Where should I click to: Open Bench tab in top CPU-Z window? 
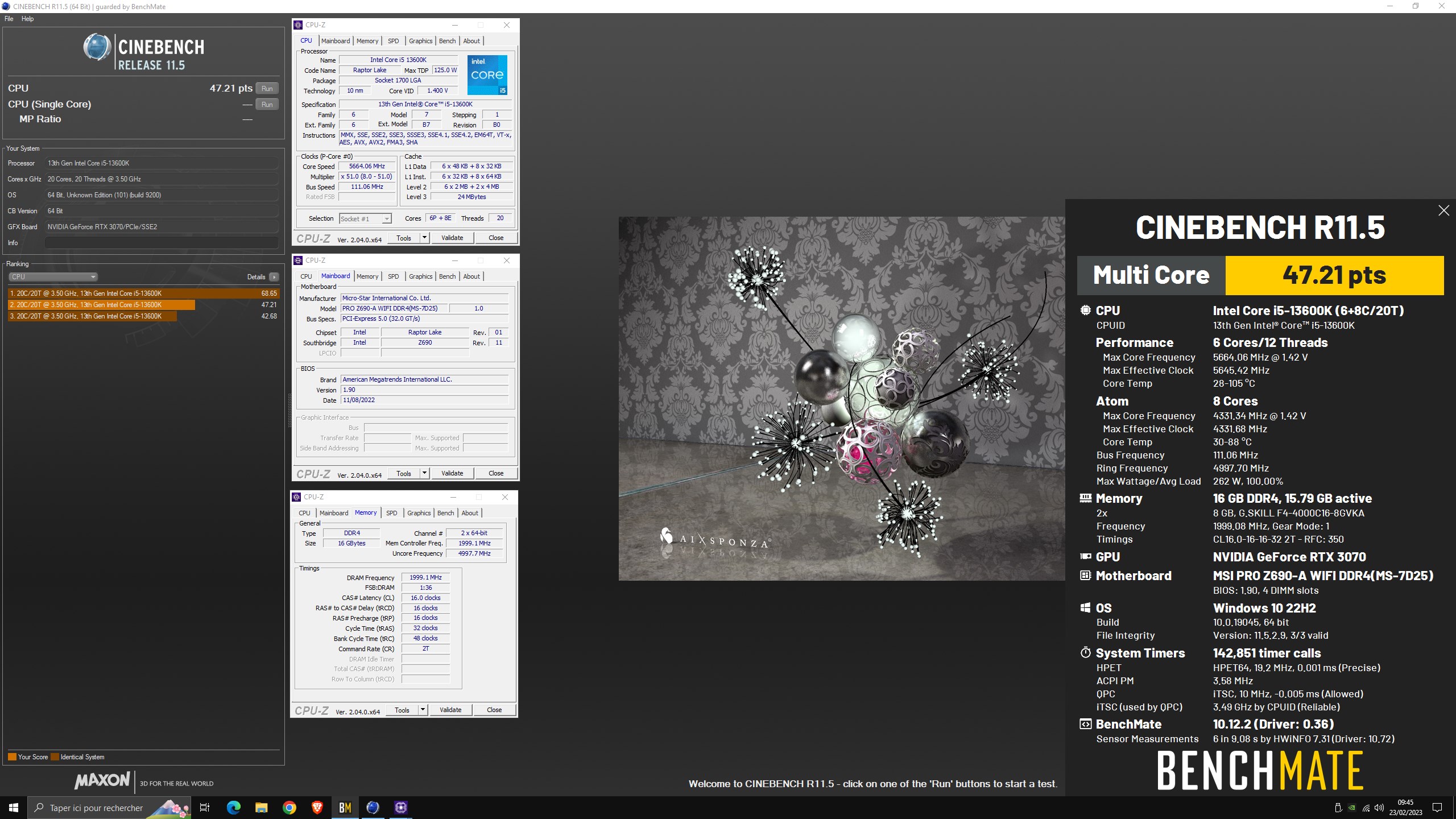448,41
